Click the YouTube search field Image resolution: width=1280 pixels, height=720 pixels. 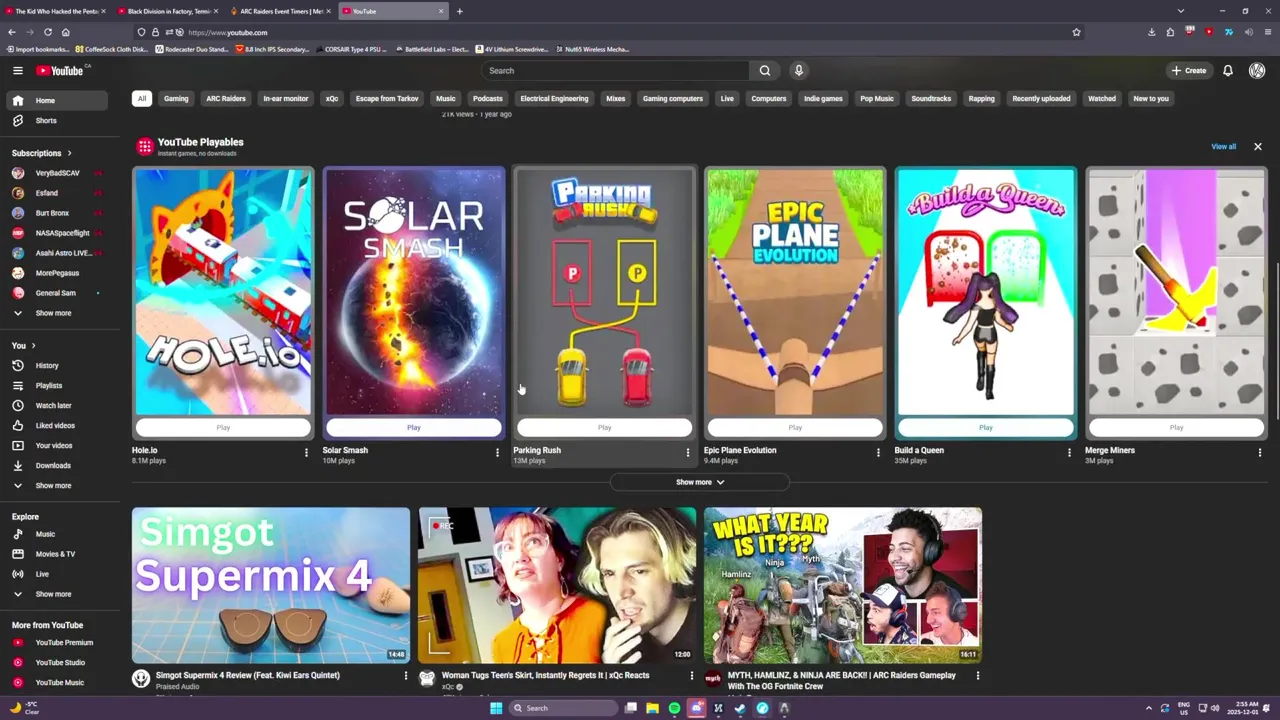[615, 70]
